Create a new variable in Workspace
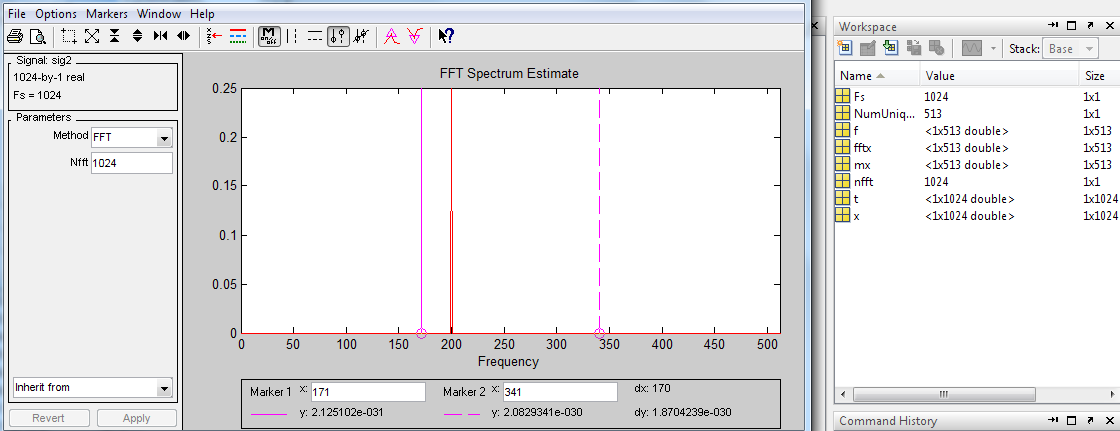This screenshot has width=1120, height=431. pyautogui.click(x=845, y=48)
